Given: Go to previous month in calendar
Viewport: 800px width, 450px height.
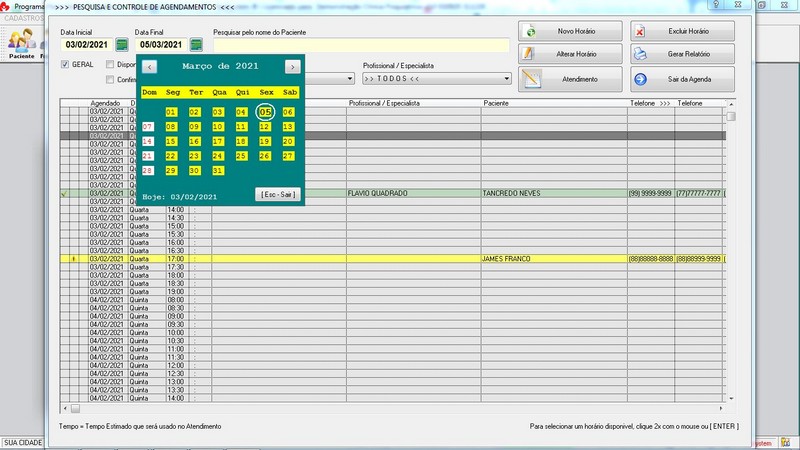Looking at the screenshot, I should [149, 67].
